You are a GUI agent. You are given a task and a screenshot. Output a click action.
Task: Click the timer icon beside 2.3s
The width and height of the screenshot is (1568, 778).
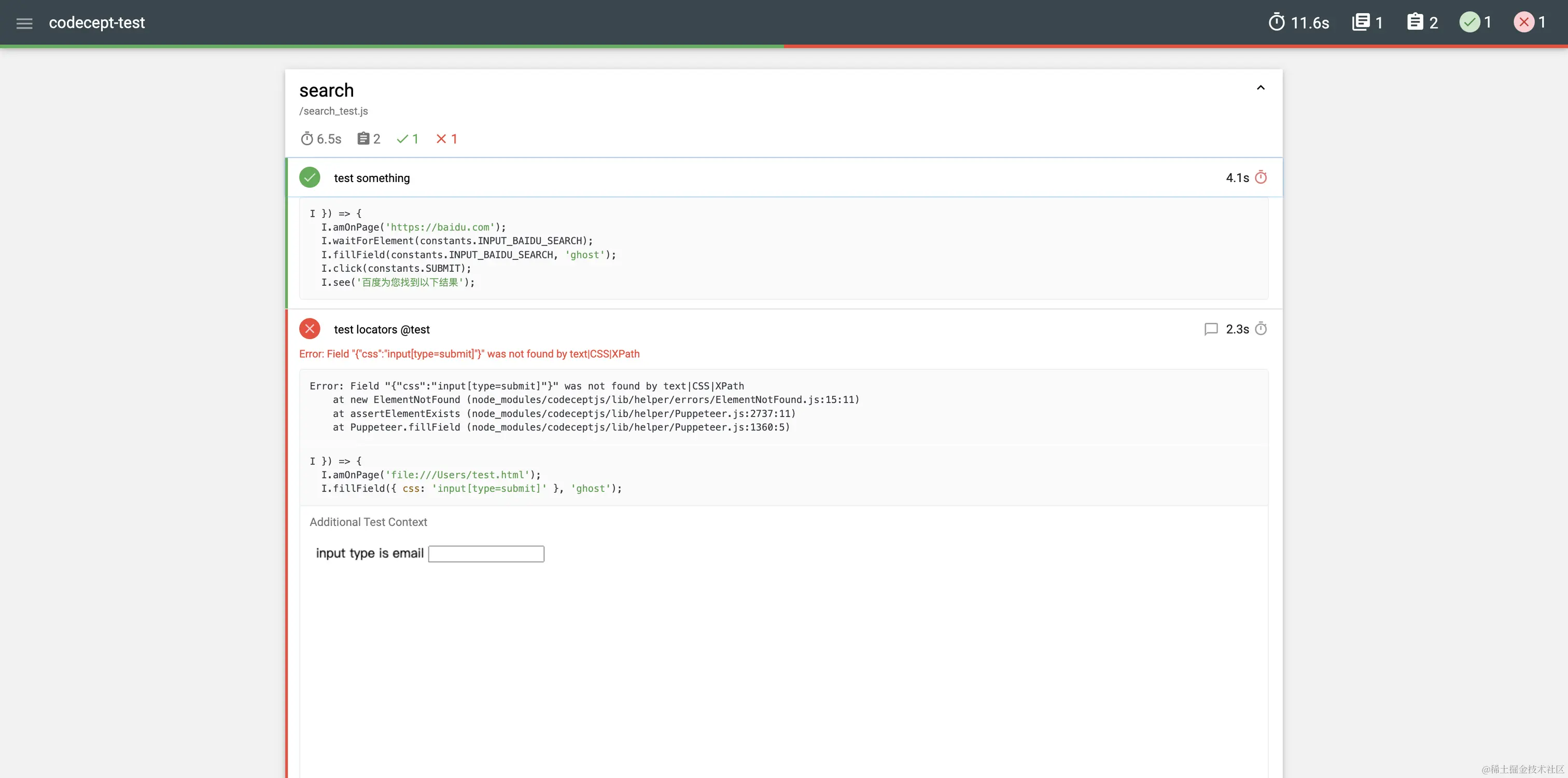pos(1261,329)
